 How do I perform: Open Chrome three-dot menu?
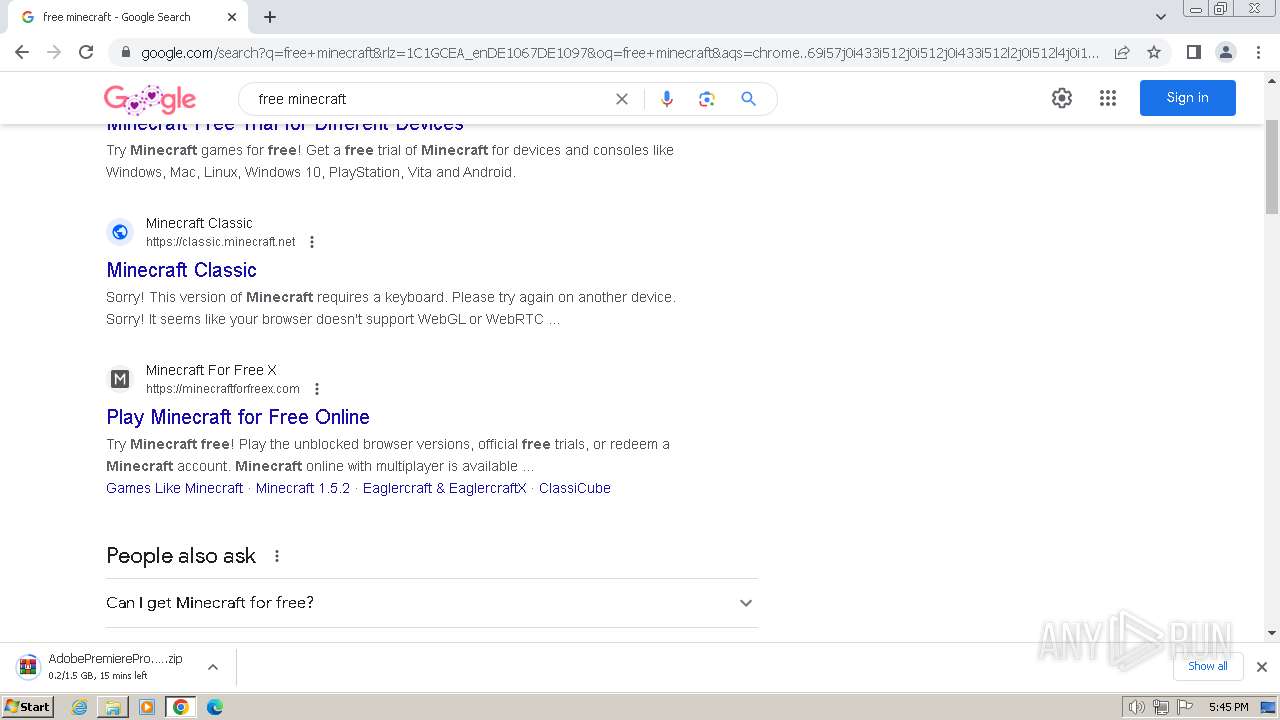1256,52
